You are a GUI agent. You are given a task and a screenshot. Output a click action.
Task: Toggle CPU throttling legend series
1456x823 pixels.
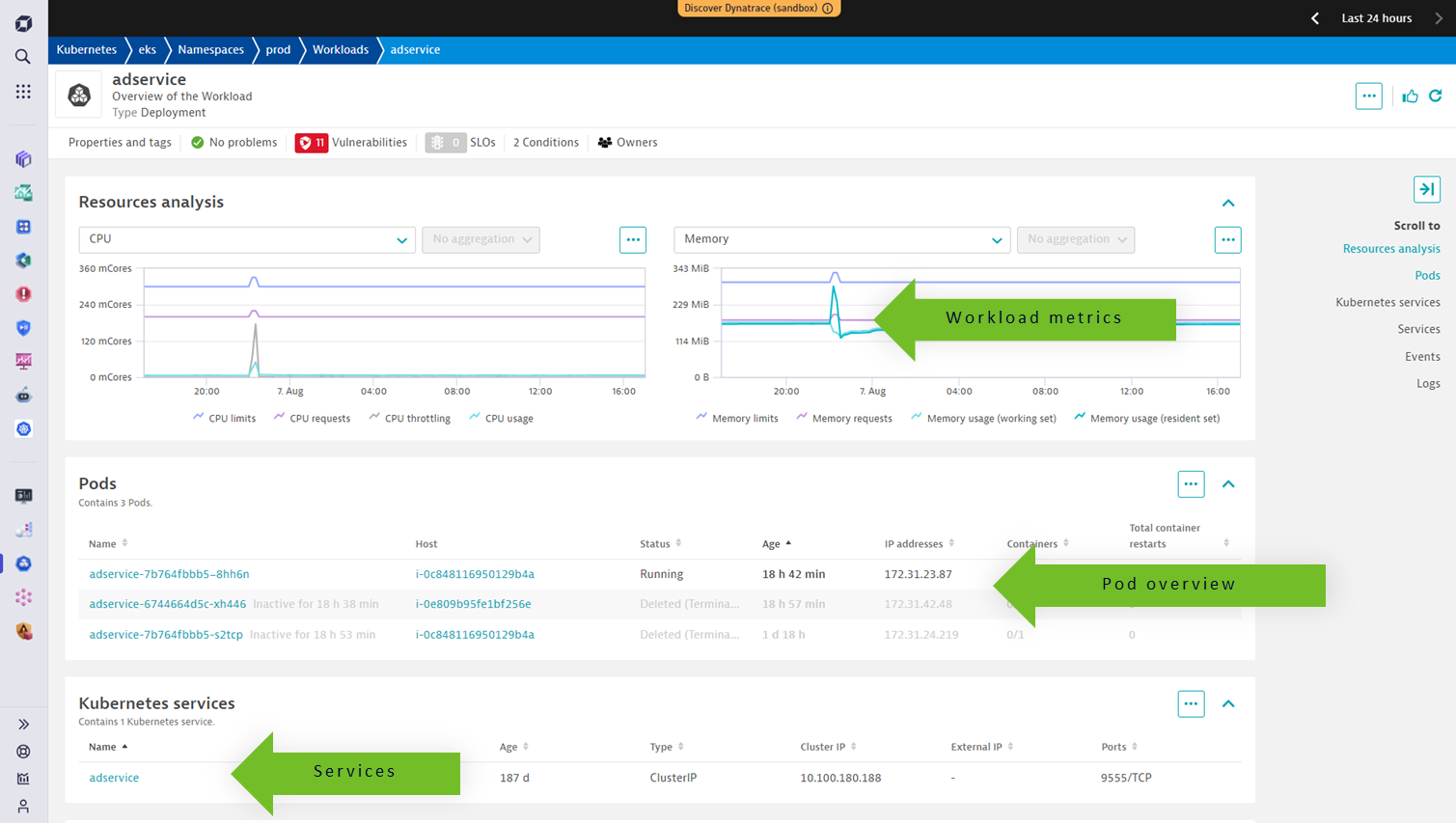[409, 419]
